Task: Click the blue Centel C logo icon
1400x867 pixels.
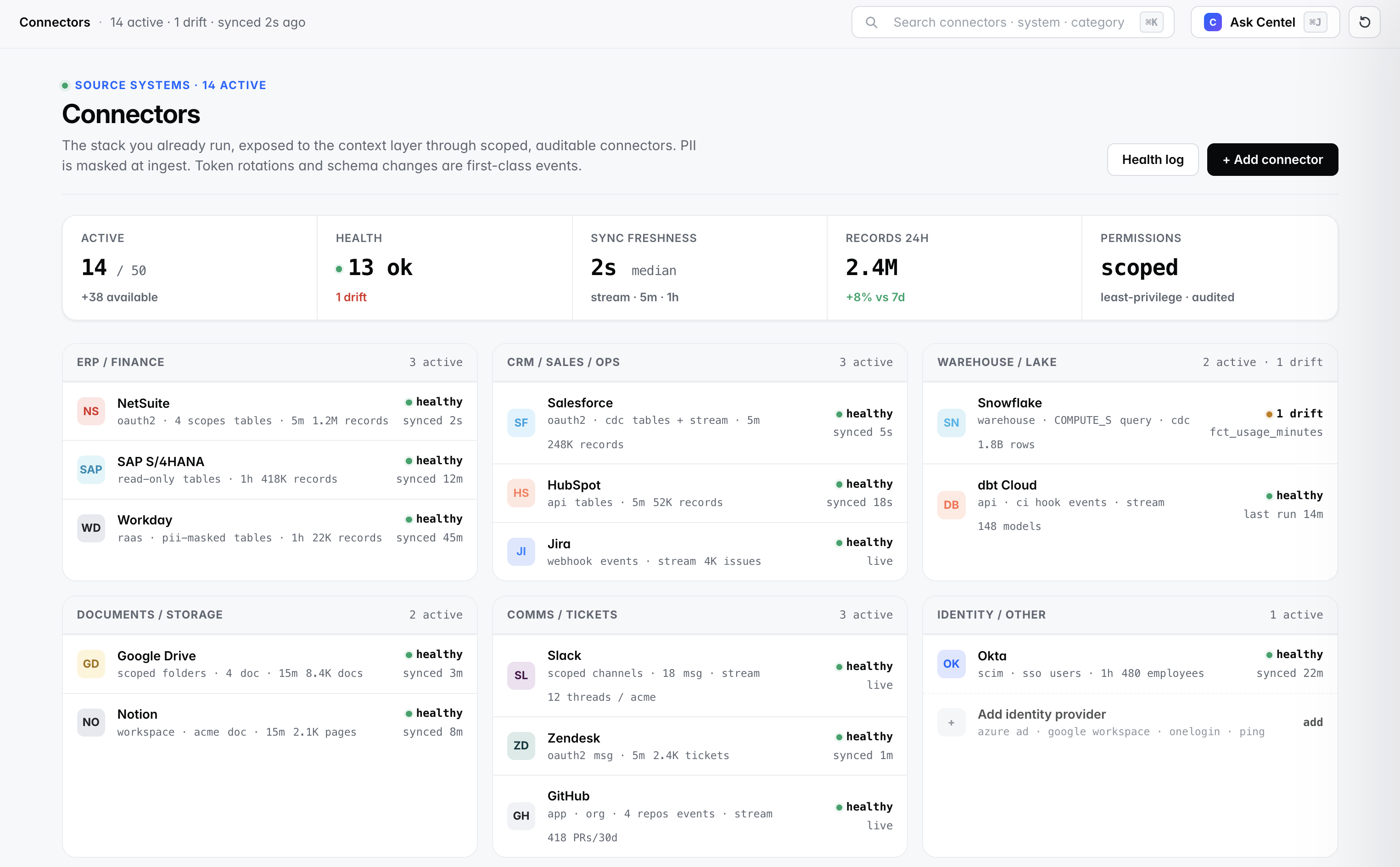Action: [1213, 23]
